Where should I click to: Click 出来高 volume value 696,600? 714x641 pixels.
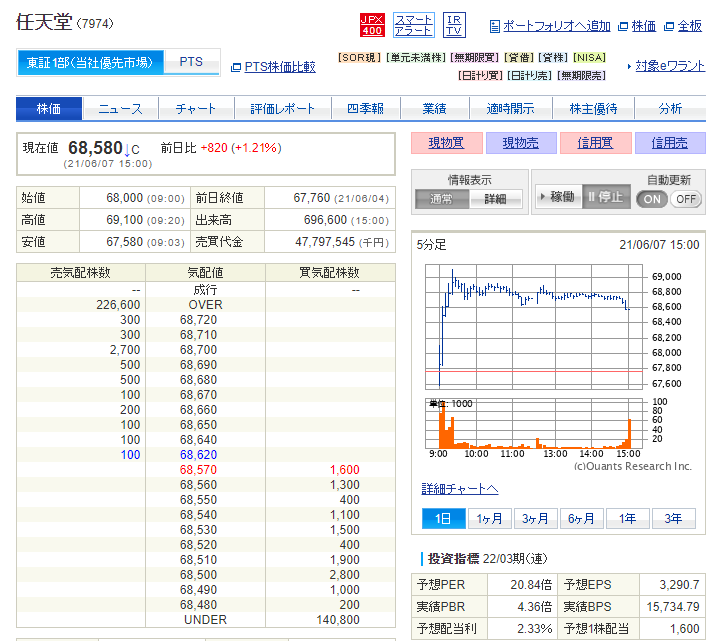325,220
